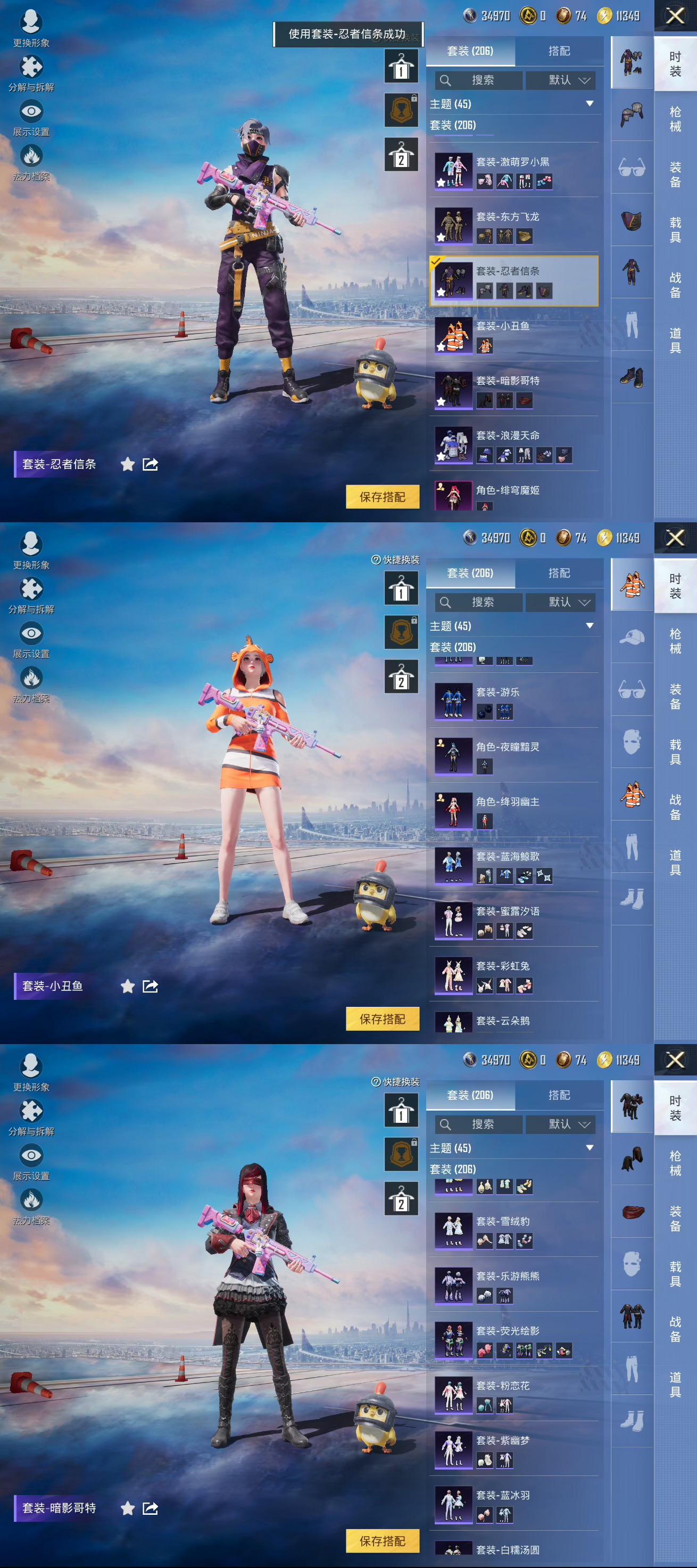This screenshot has width=697, height=1568.
Task: Share the 套装-忍者信条 outfit
Action: coord(151,464)
